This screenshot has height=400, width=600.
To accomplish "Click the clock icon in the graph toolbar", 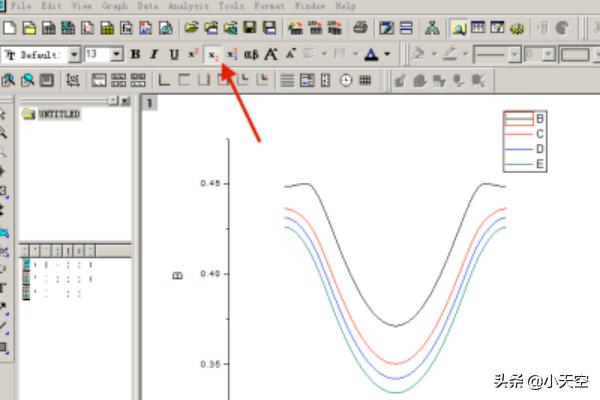I will (346, 79).
